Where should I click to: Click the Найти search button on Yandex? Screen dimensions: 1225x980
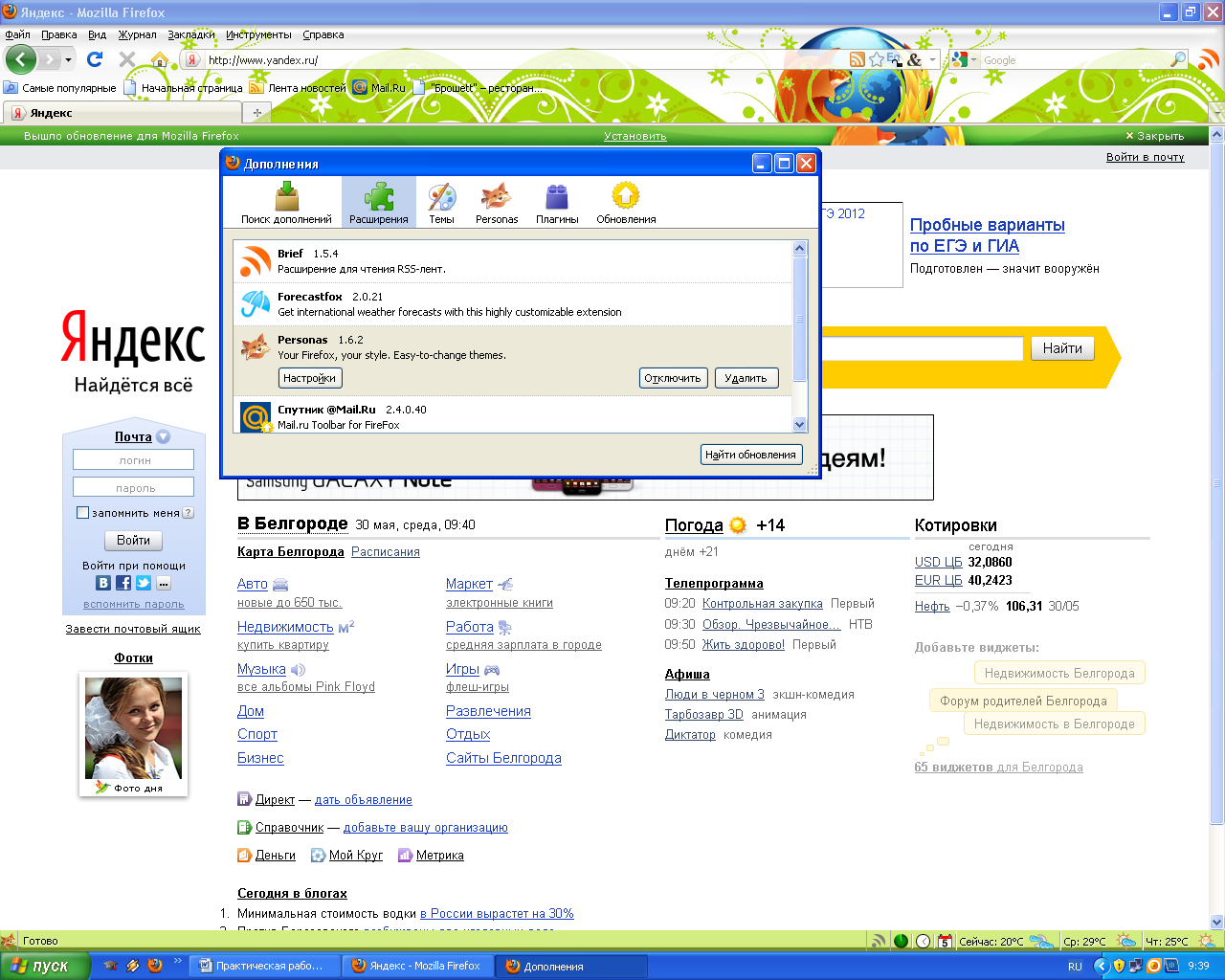click(1062, 348)
